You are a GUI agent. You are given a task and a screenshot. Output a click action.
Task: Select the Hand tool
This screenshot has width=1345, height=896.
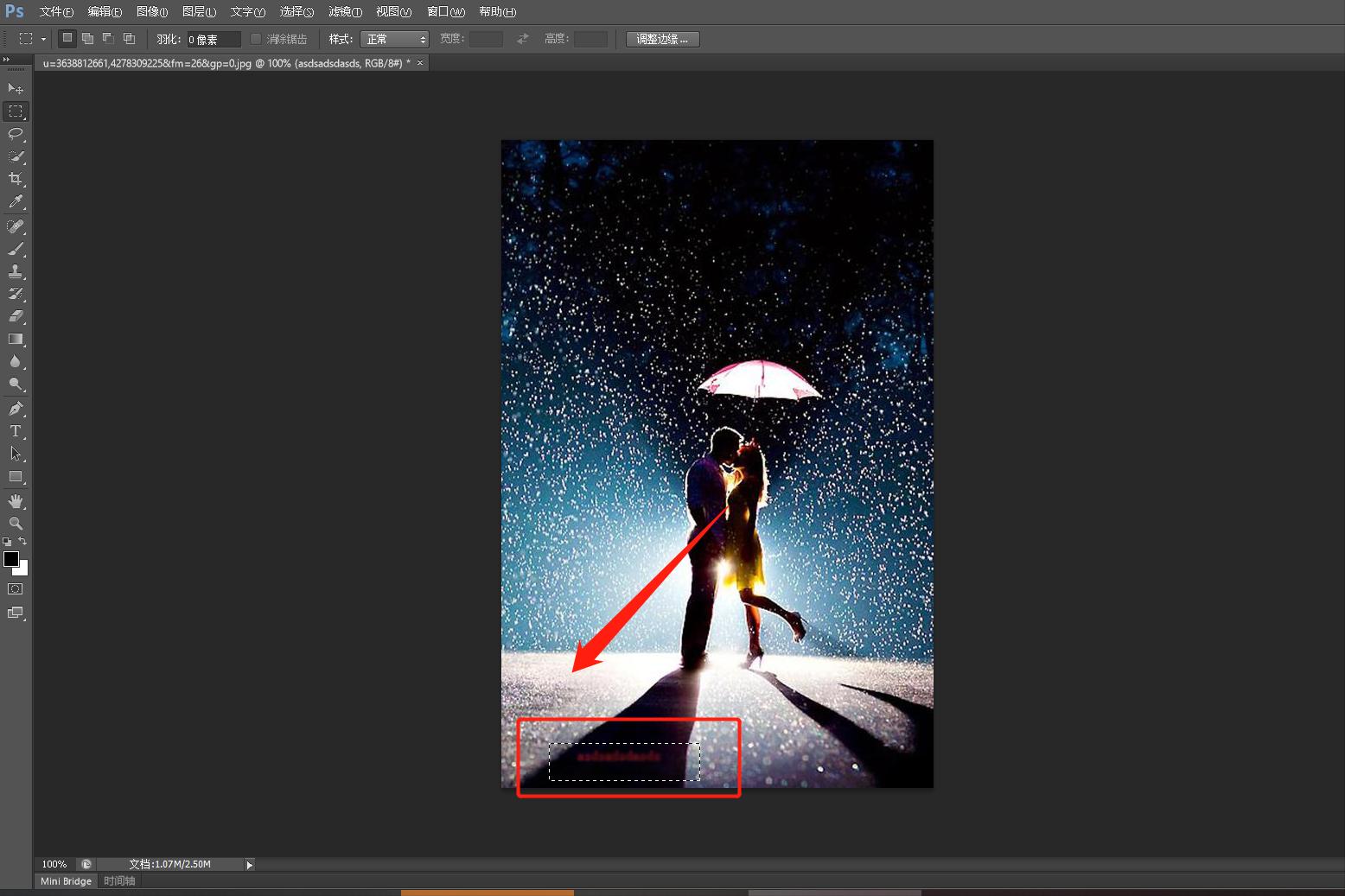(16, 501)
